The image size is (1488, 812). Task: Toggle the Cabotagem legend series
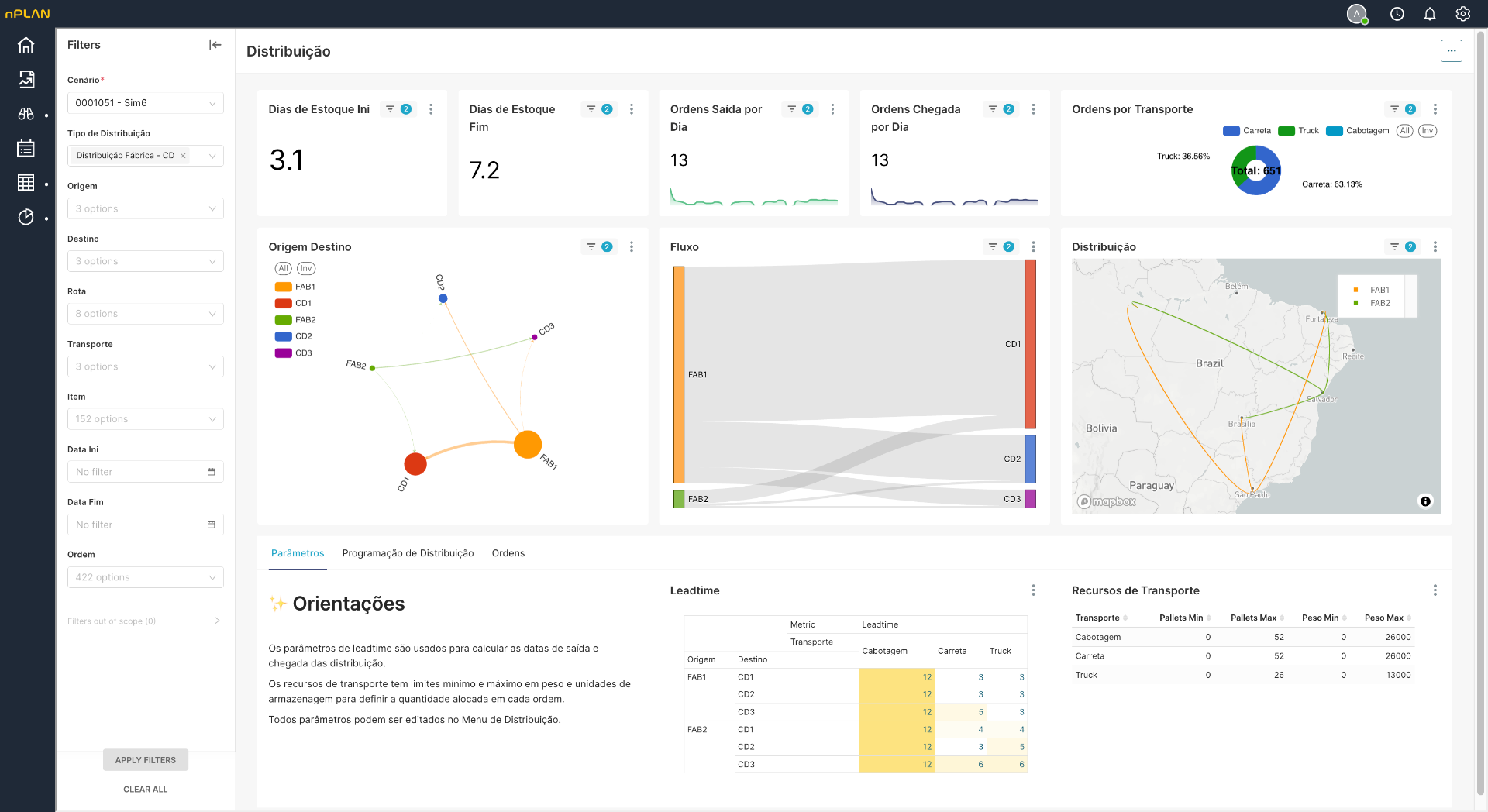click(x=1358, y=131)
